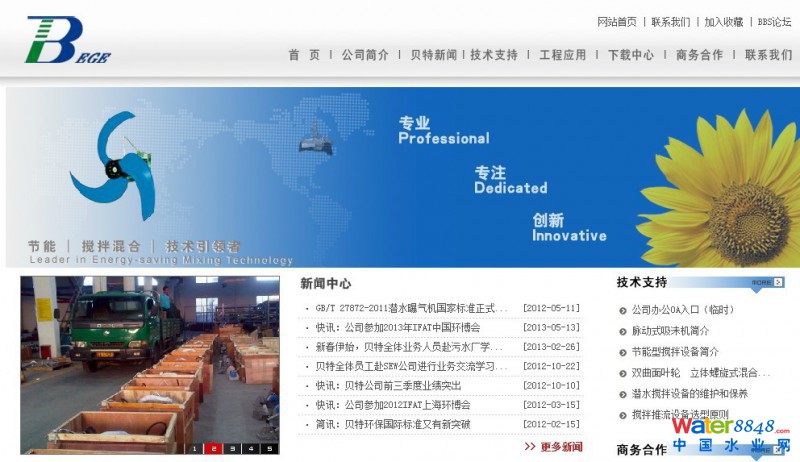Open the 工程应用 navigation item
This screenshot has width=800, height=462.
[x=562, y=55]
